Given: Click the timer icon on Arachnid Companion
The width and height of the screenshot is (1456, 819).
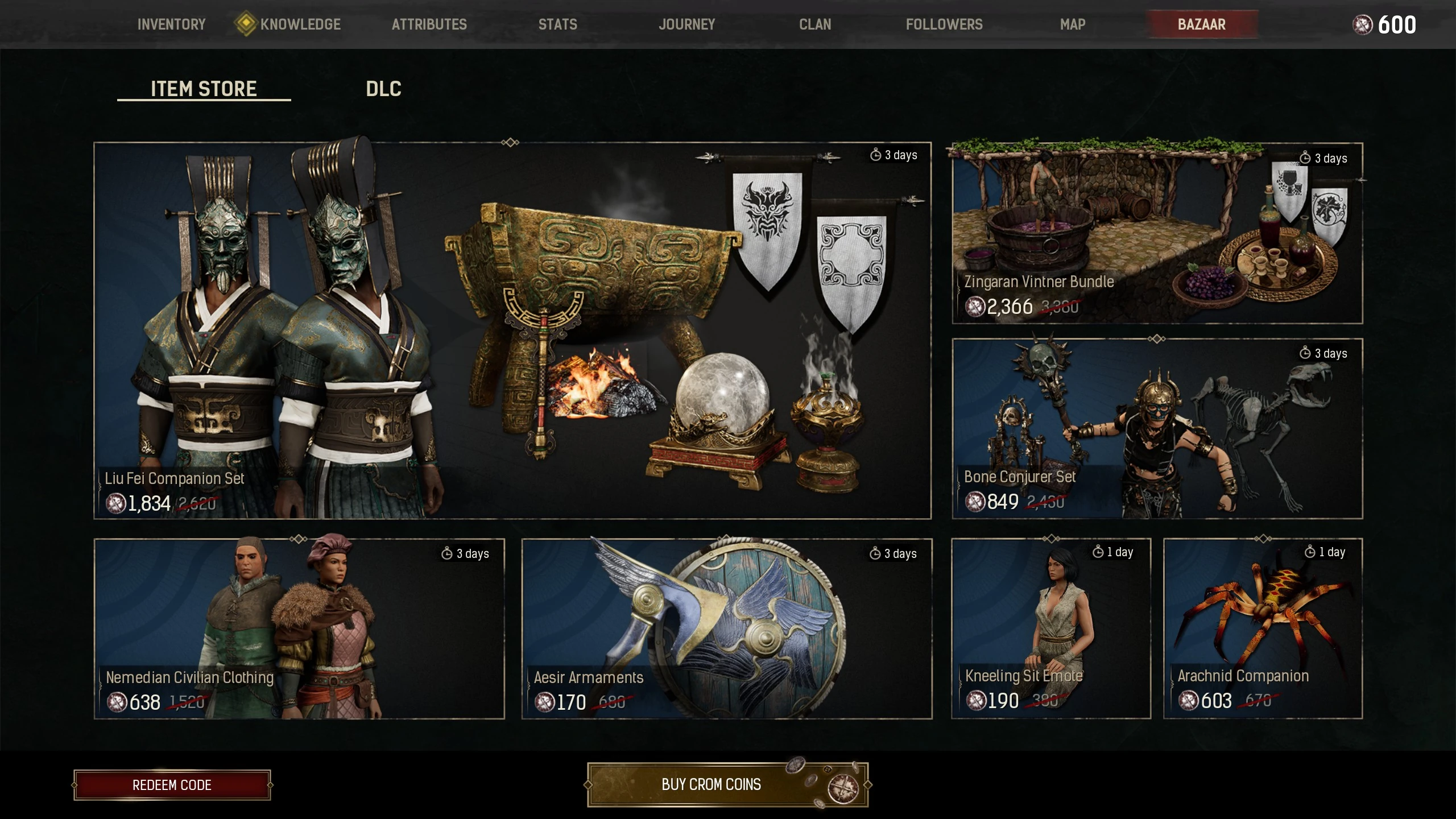Looking at the screenshot, I should pos(1310,552).
